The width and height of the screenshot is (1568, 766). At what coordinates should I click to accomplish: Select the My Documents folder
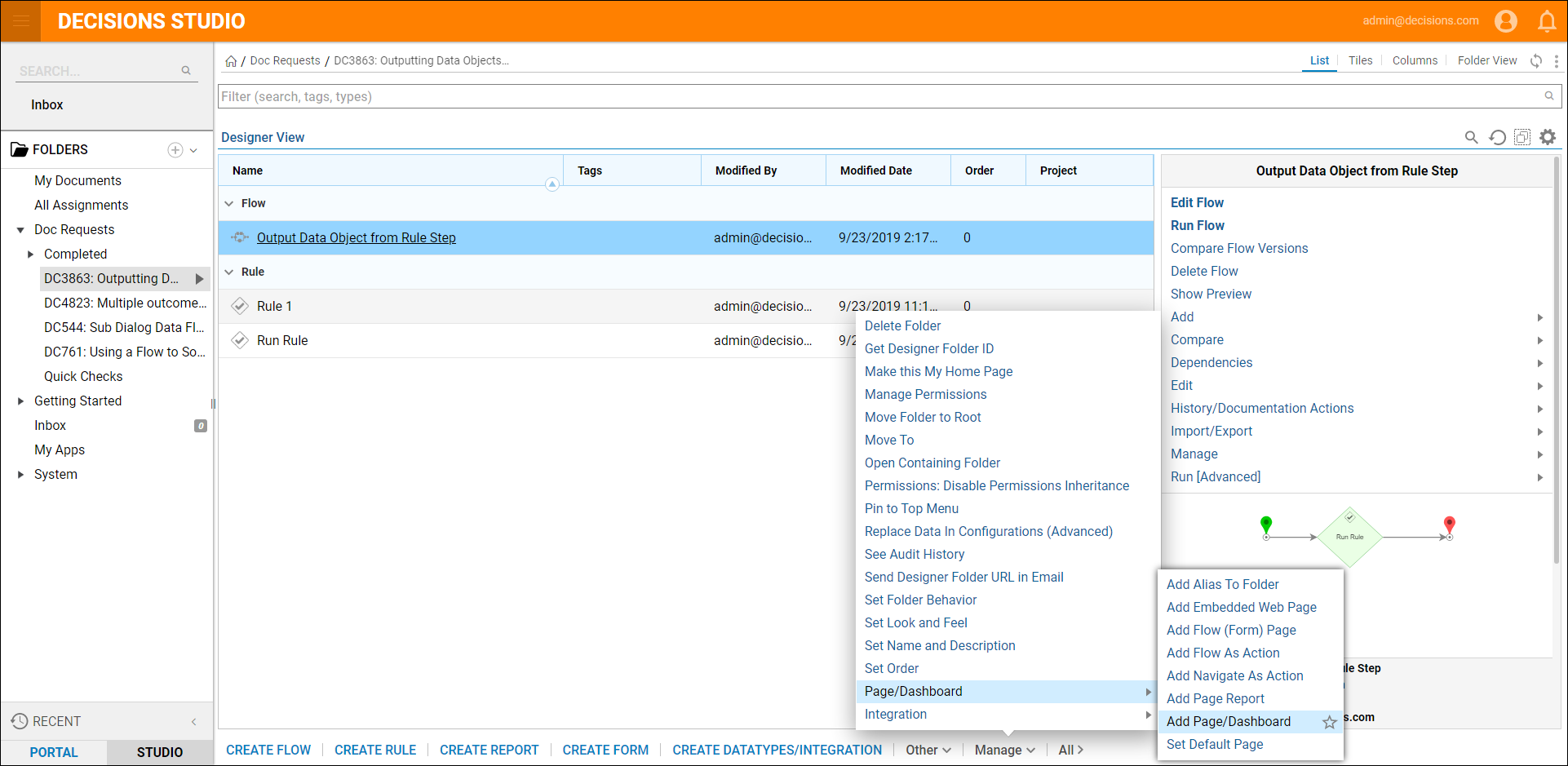pos(78,180)
